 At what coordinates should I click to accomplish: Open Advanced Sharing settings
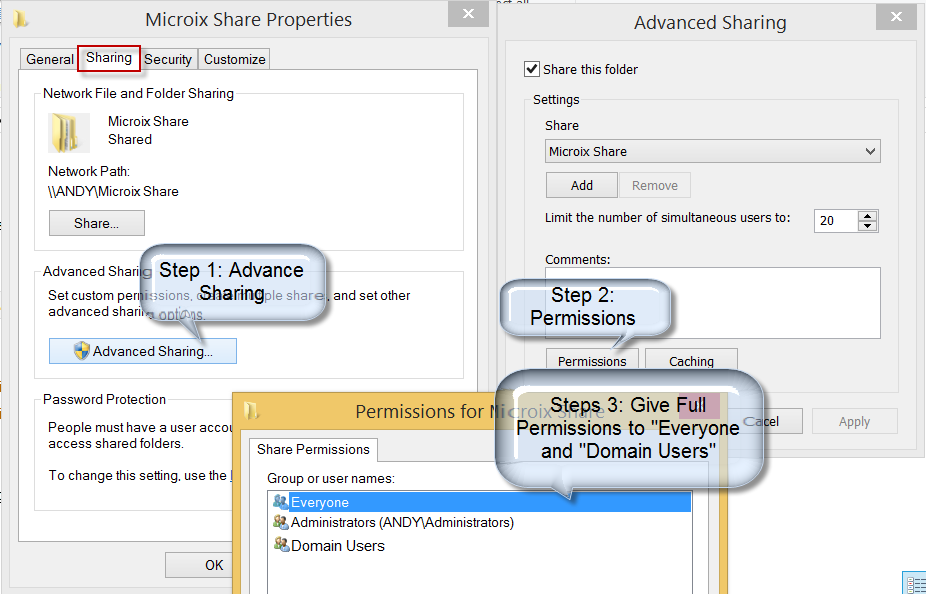pos(143,351)
